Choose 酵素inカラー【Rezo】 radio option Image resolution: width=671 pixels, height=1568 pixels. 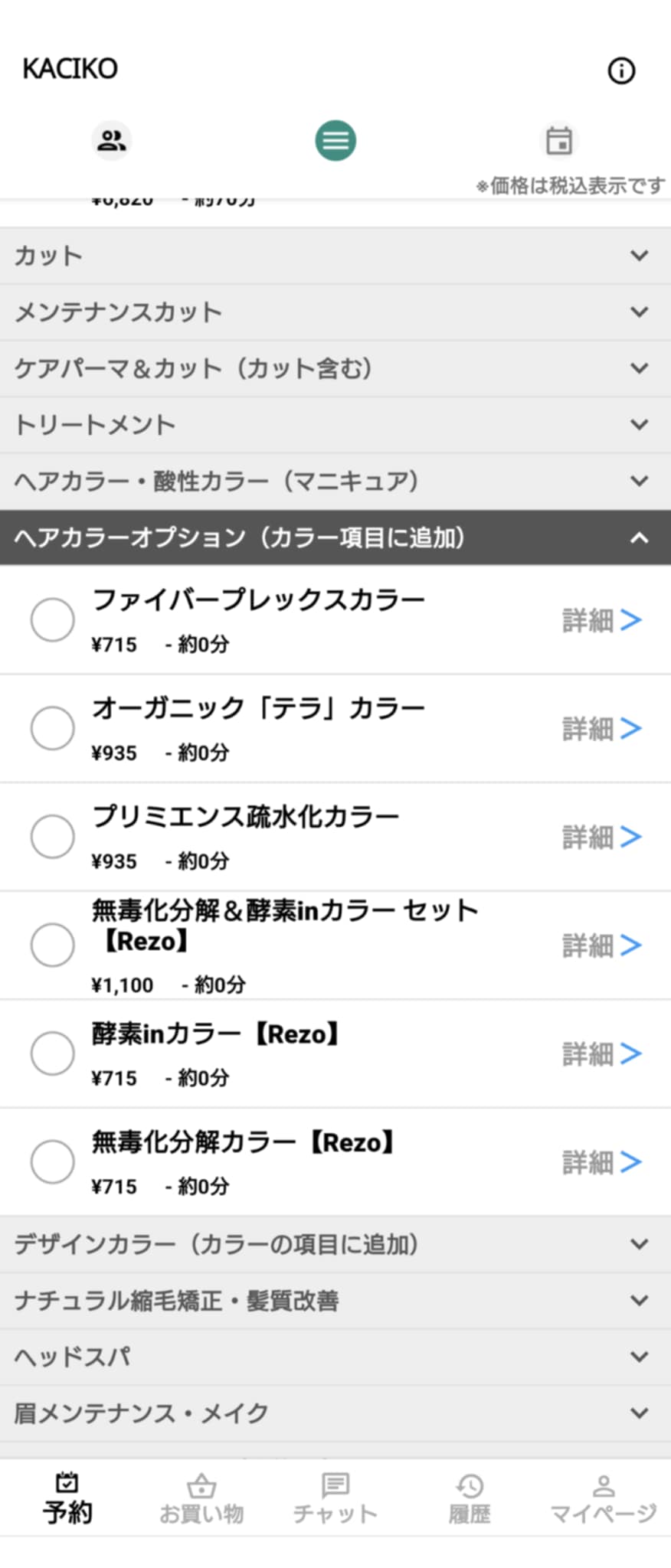pyautogui.click(x=52, y=1053)
